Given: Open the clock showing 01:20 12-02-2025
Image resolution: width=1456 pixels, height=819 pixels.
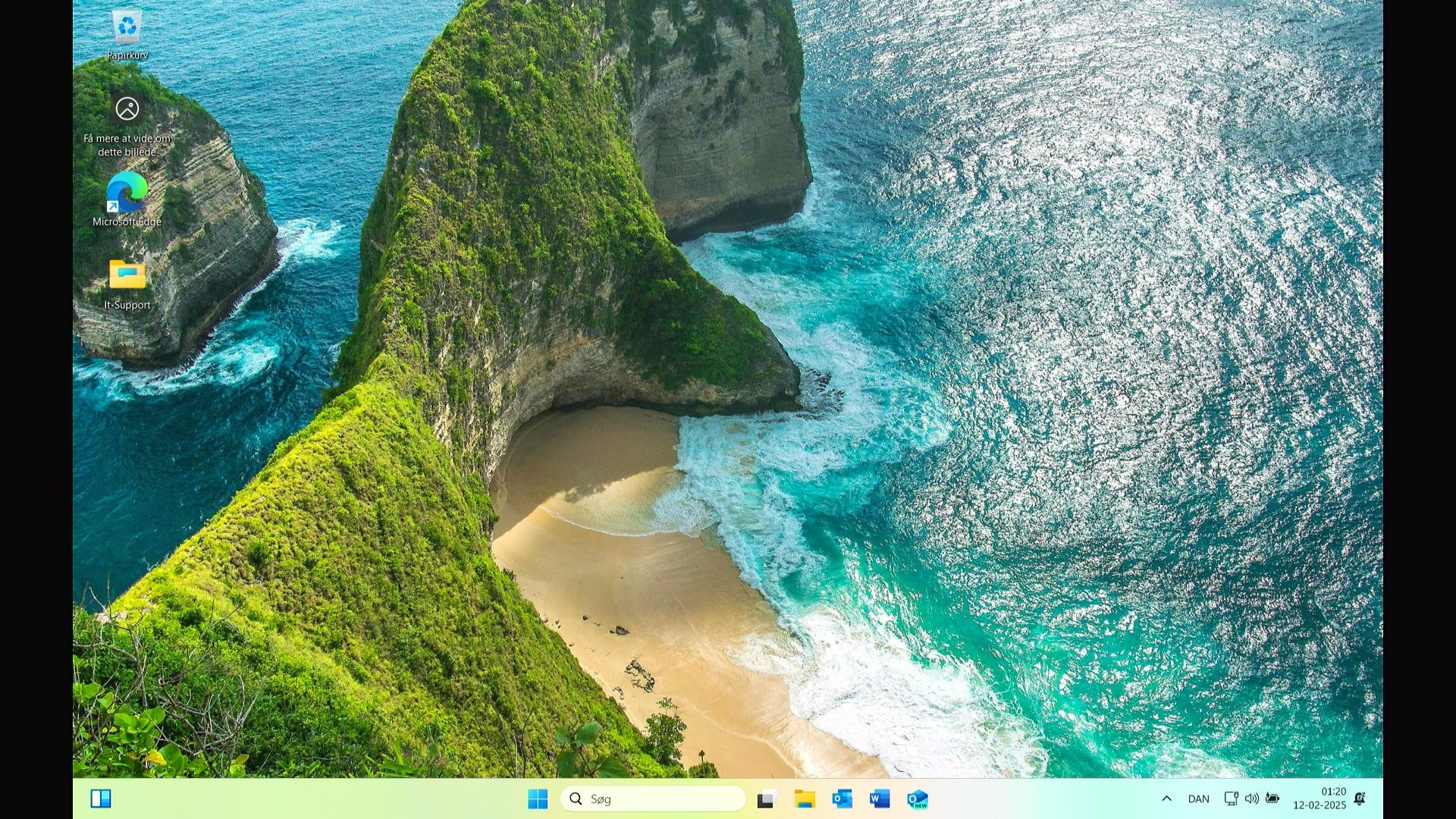Looking at the screenshot, I should click(x=1319, y=799).
